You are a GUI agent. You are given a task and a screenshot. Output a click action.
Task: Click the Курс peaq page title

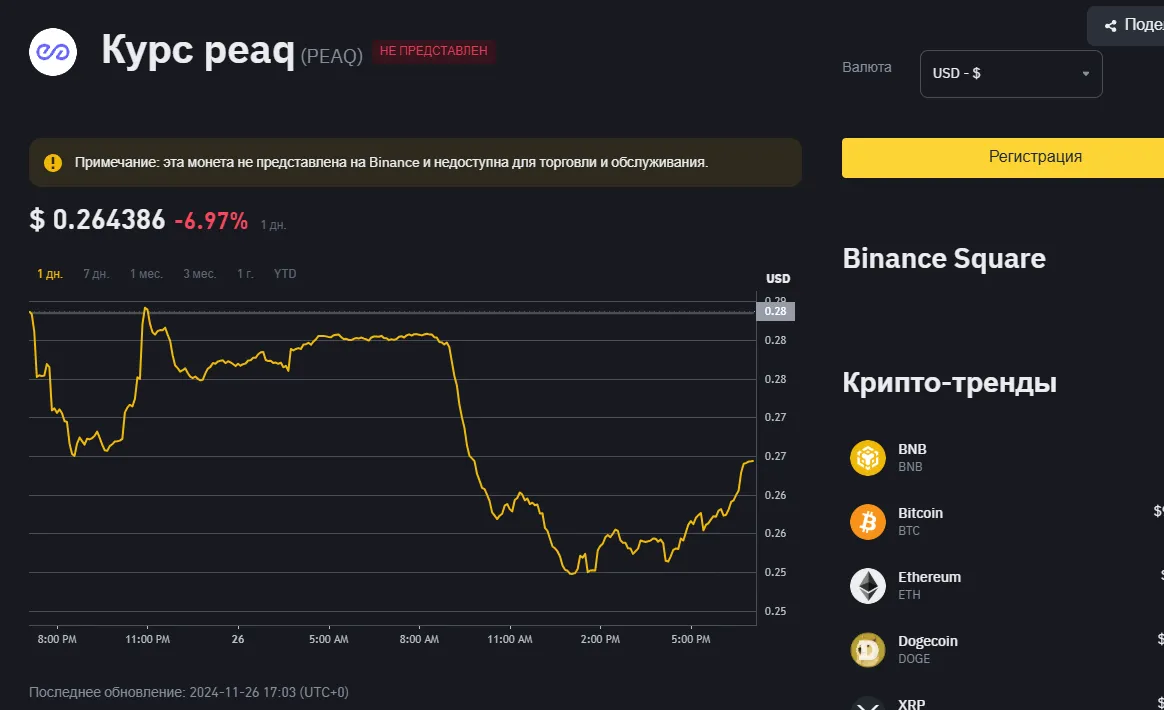coord(198,51)
